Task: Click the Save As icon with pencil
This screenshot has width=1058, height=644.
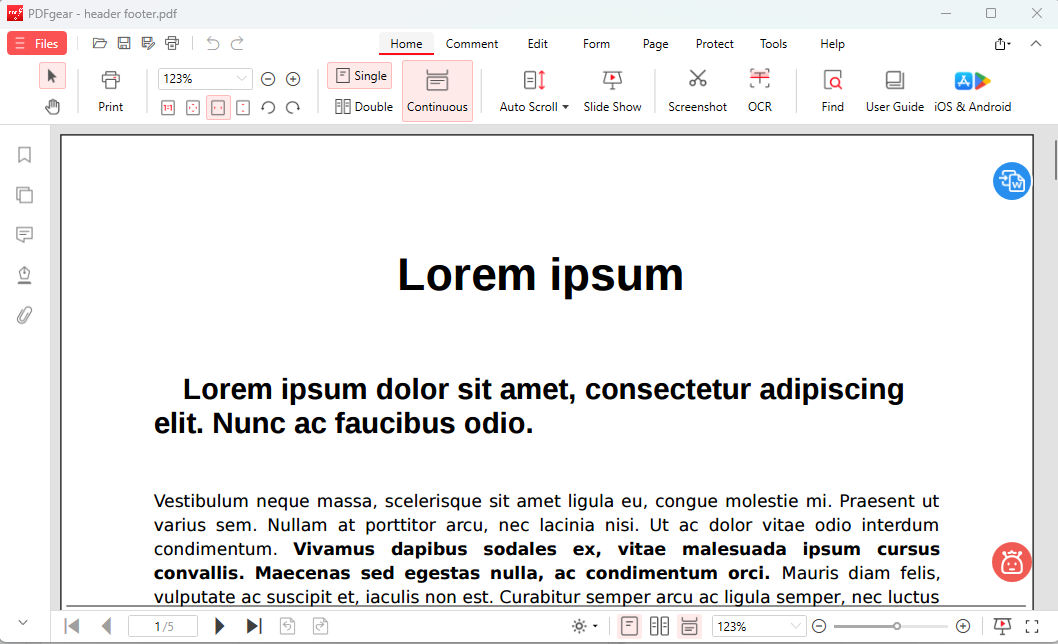Action: point(148,43)
